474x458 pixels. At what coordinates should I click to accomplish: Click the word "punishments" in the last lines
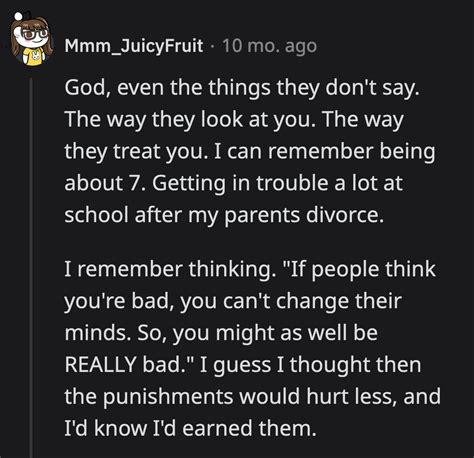click(x=168, y=397)
